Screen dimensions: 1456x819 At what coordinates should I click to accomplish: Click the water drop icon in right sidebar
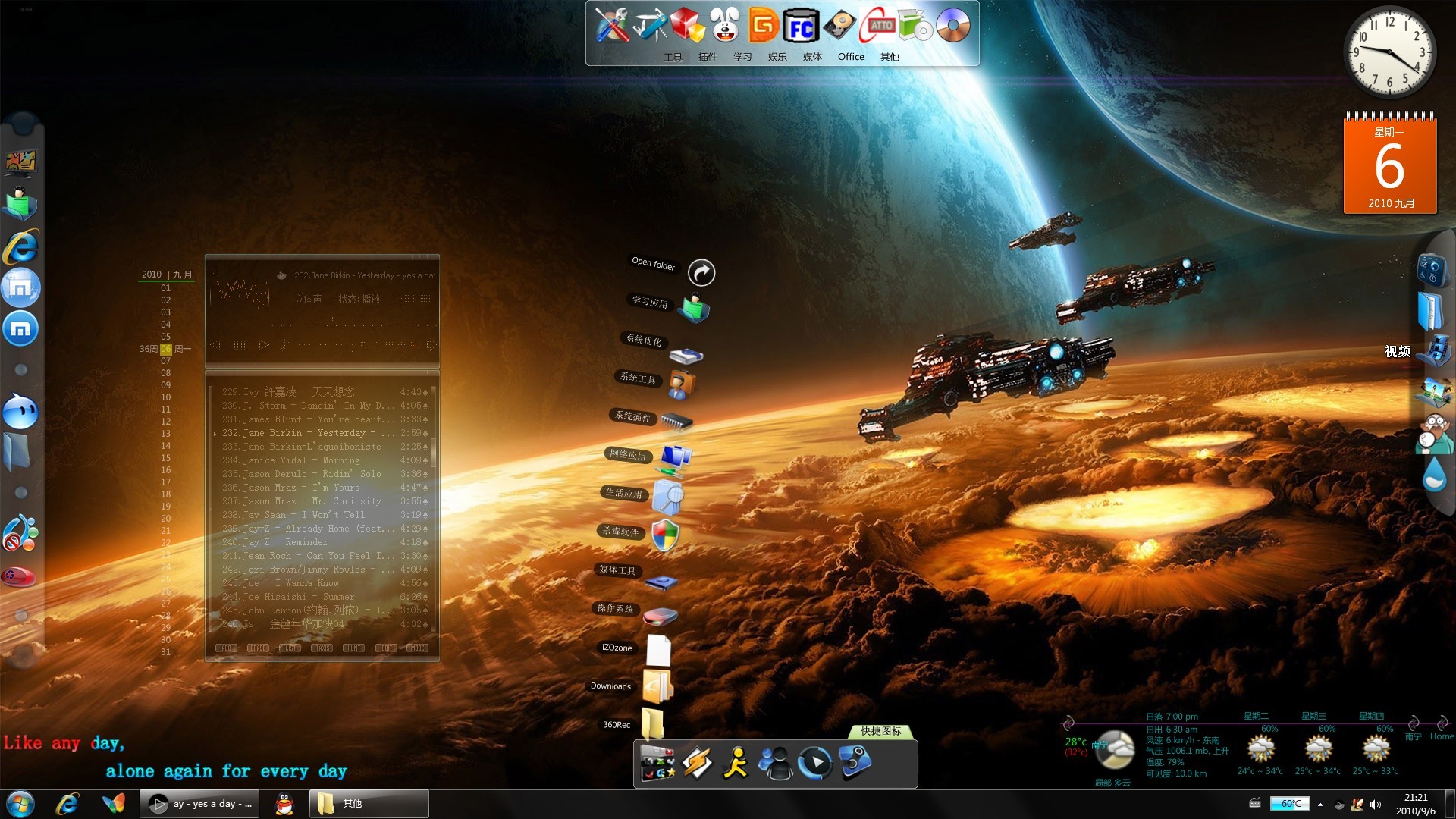(1434, 475)
